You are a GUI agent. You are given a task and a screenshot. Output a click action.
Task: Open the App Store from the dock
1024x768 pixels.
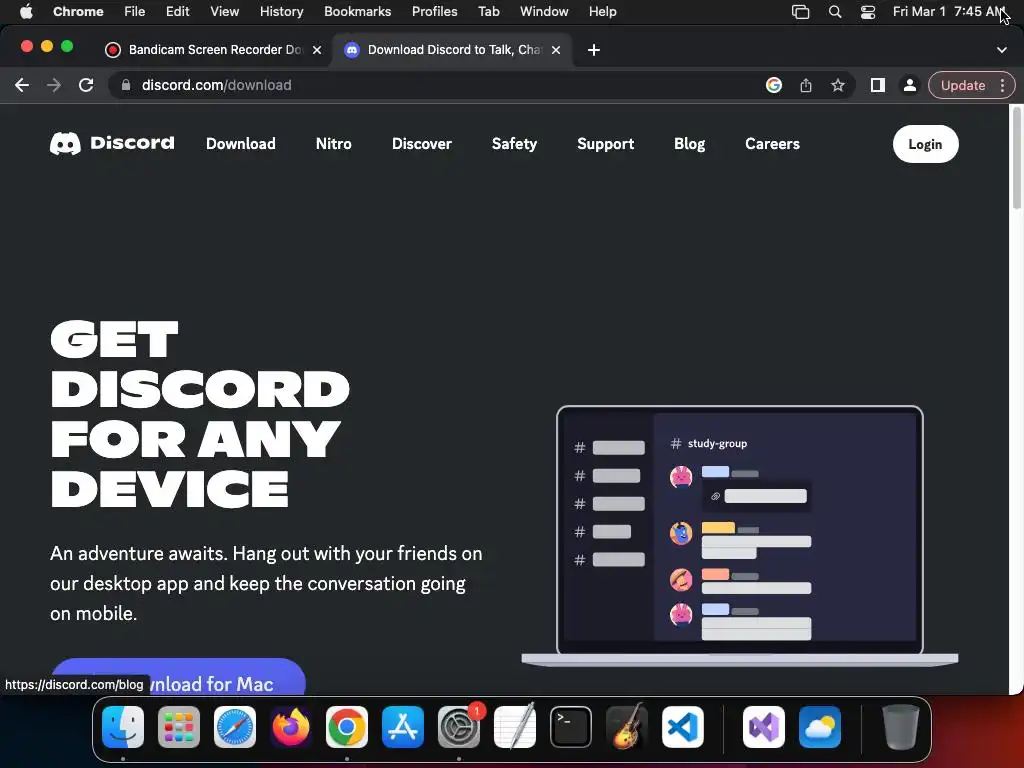pos(403,727)
